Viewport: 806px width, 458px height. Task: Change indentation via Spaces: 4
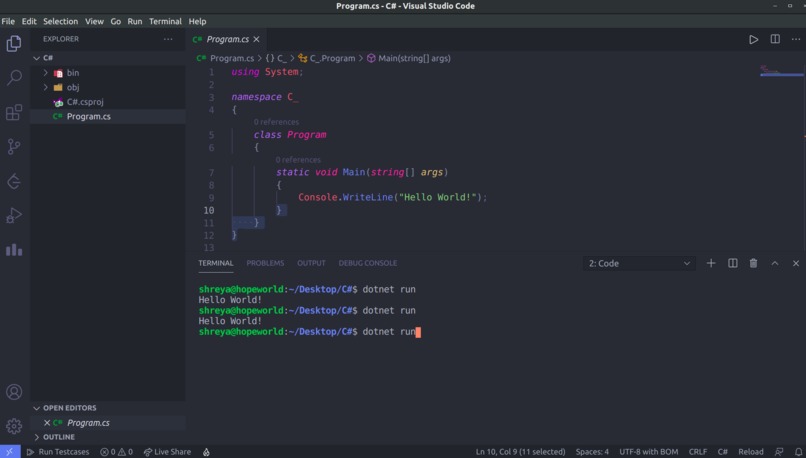click(x=592, y=452)
